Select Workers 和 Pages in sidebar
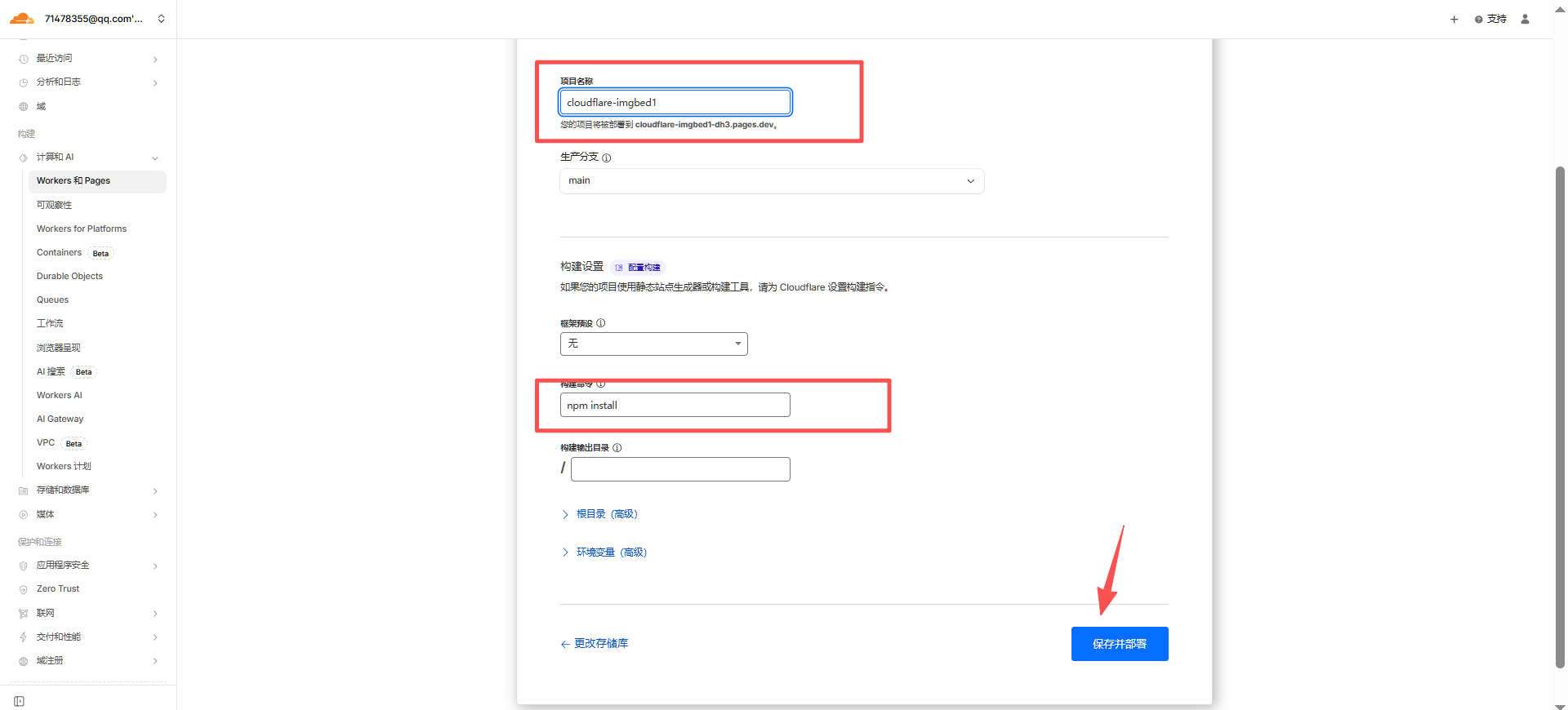 click(x=97, y=181)
